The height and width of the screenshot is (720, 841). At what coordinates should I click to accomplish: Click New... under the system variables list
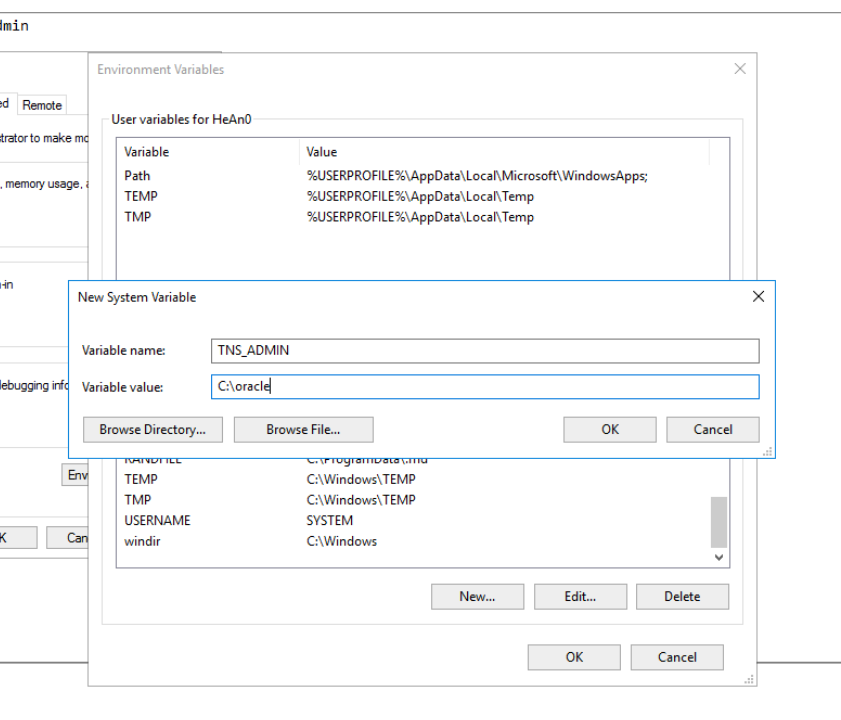[x=477, y=597]
